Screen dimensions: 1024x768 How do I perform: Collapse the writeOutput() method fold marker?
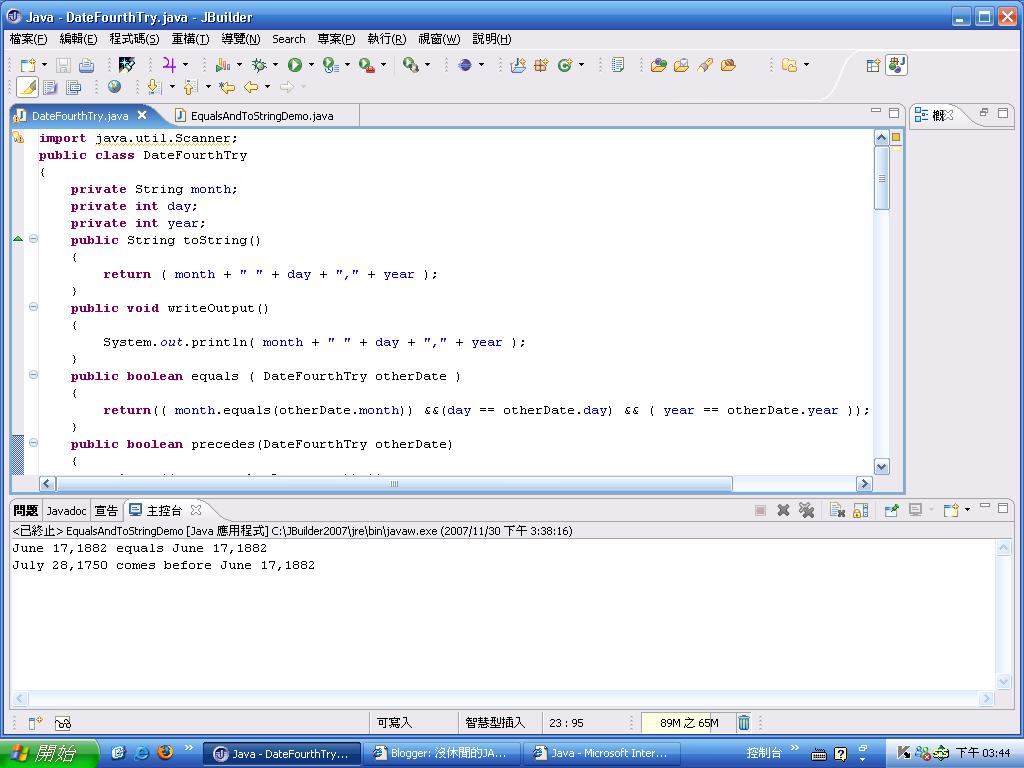tap(33, 307)
